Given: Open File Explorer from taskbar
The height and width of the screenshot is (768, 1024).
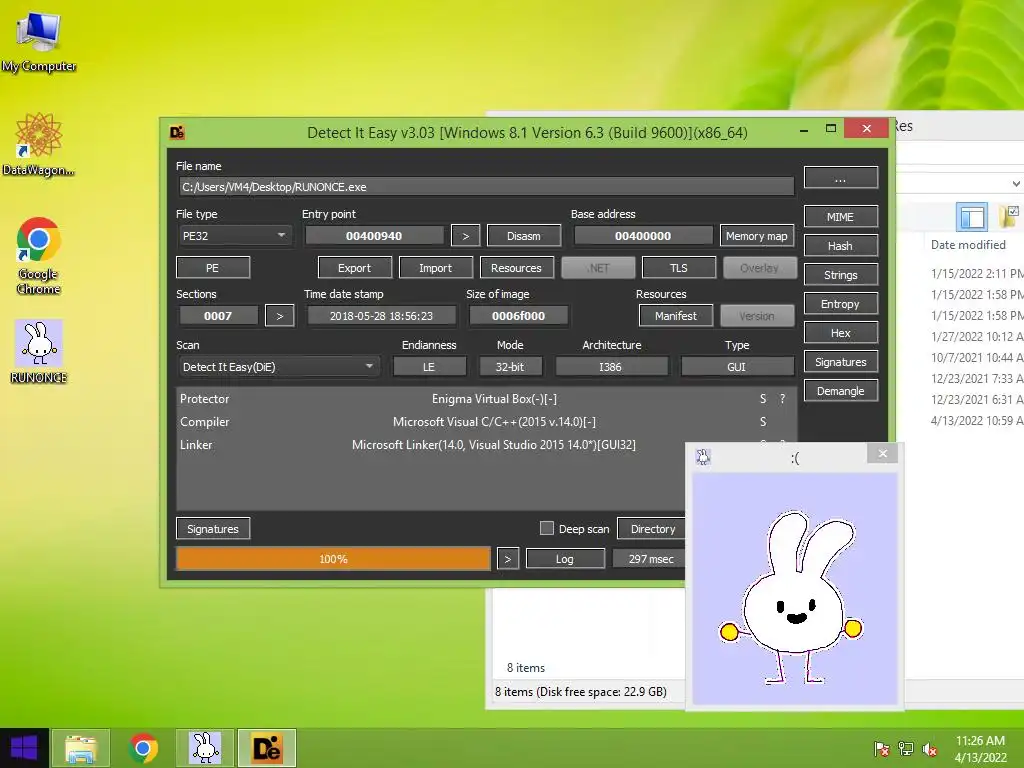Looking at the screenshot, I should (80, 748).
